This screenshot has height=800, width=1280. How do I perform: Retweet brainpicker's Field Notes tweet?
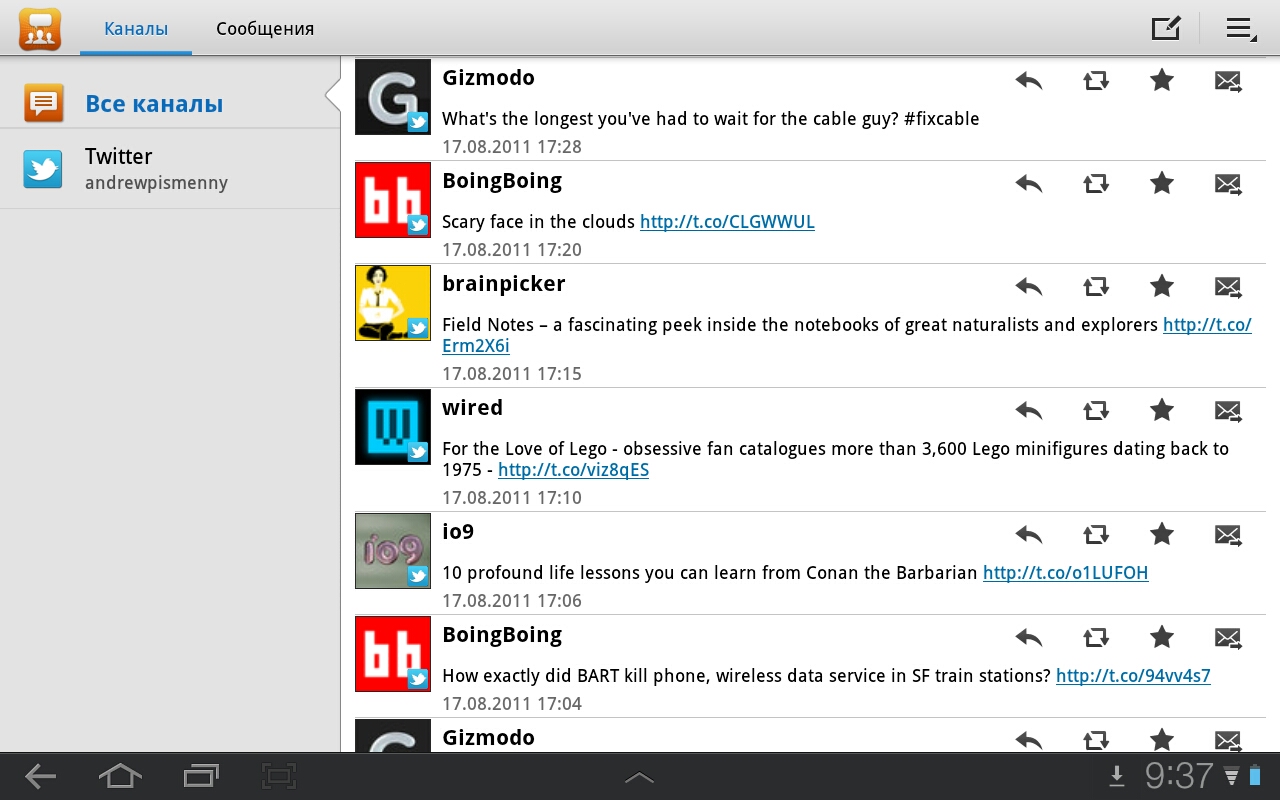pyautogui.click(x=1096, y=287)
